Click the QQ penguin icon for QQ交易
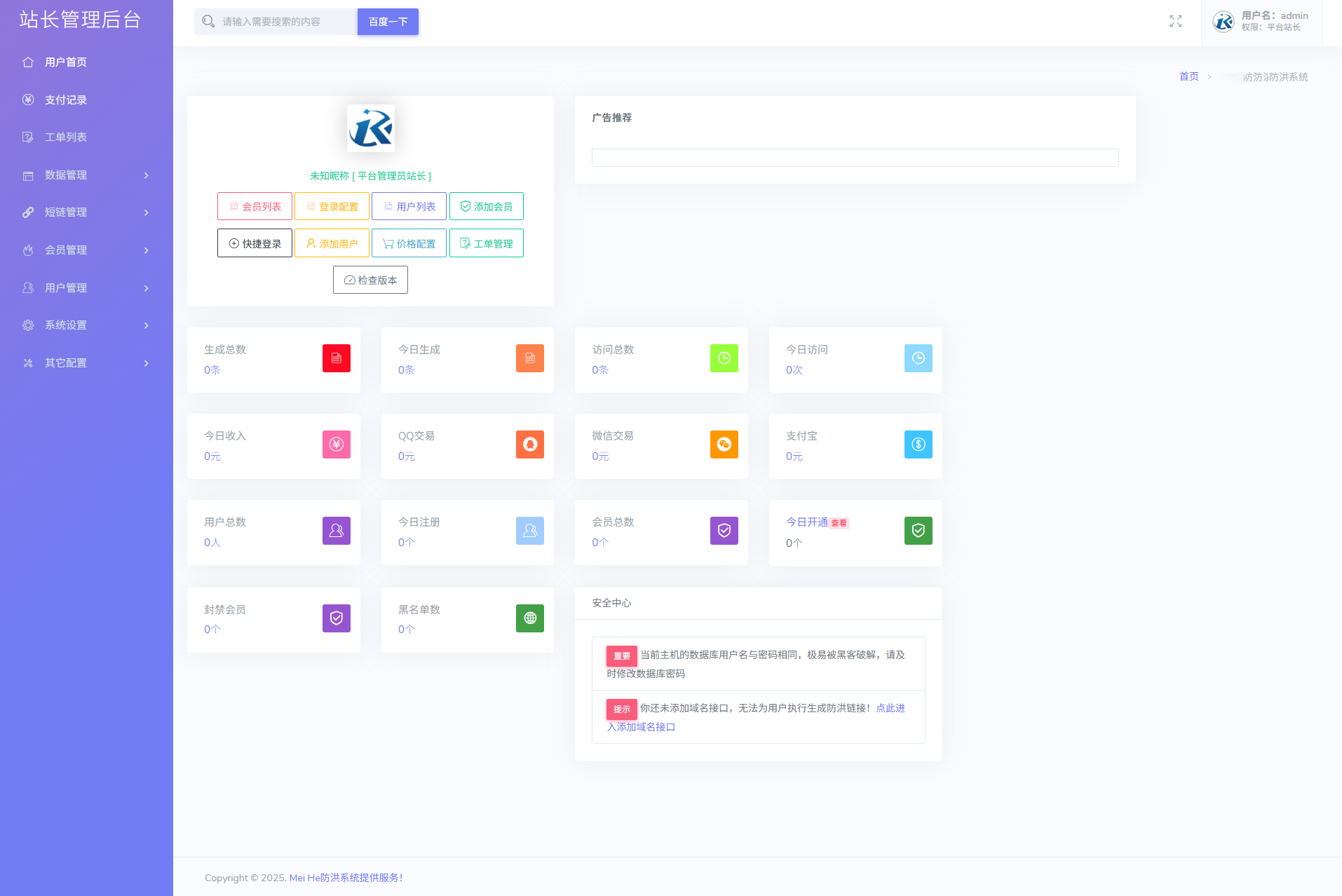Screen dimensions: 1342x896 pyautogui.click(x=529, y=444)
